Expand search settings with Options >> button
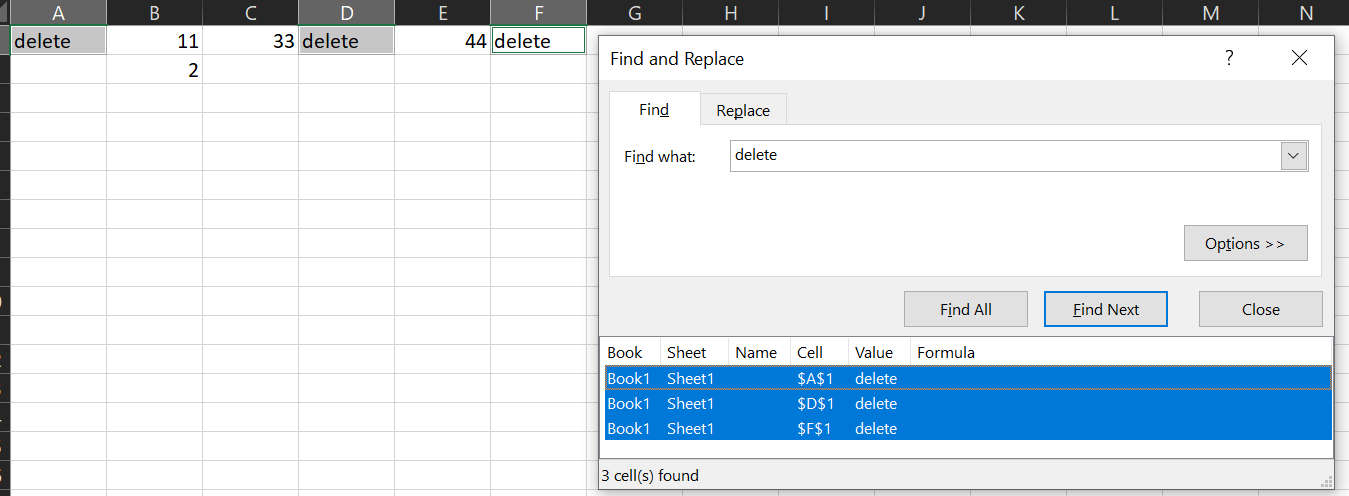The height and width of the screenshot is (496, 1349). [1245, 243]
